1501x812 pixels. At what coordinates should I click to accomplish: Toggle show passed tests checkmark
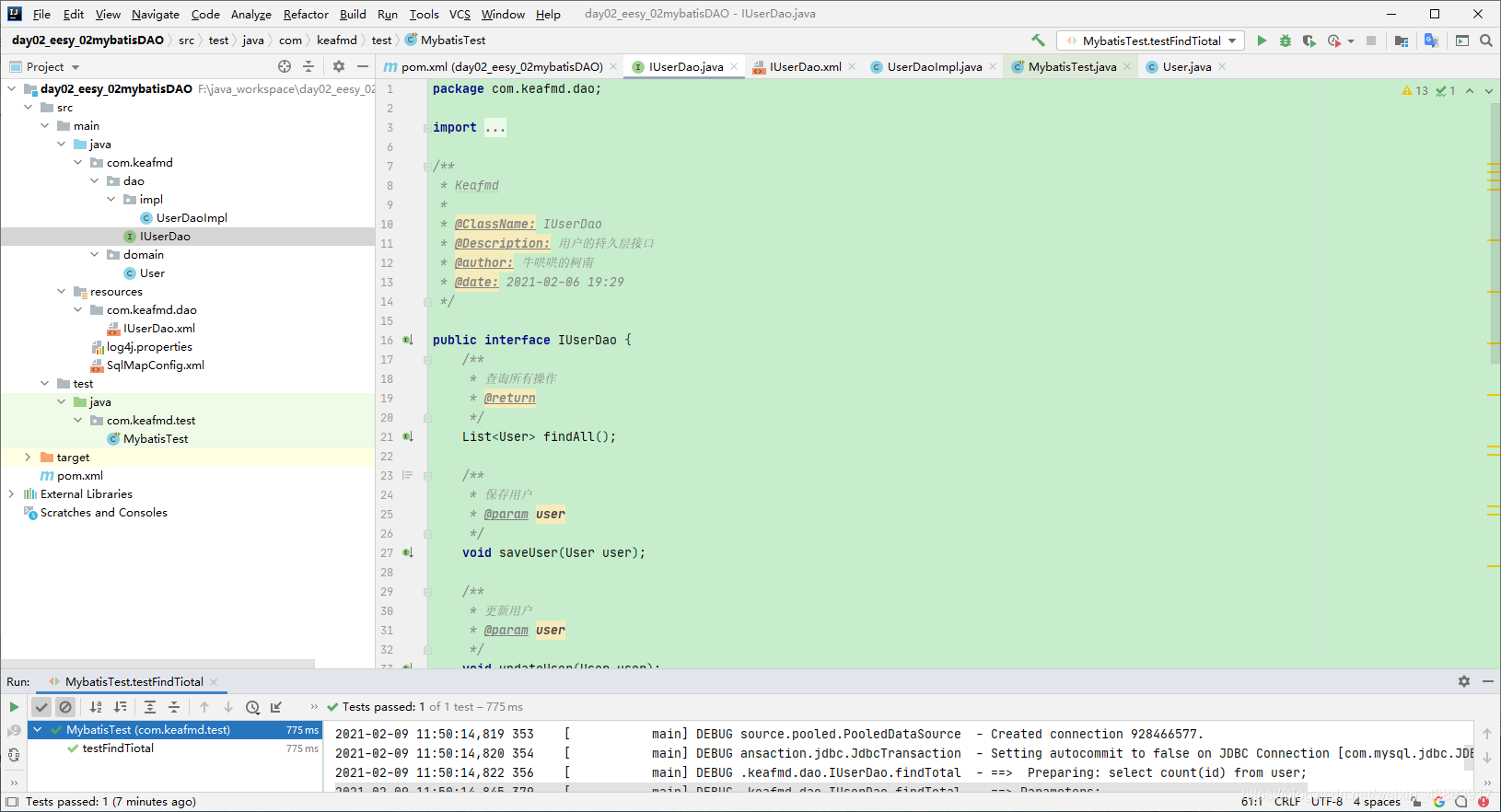[x=41, y=707]
